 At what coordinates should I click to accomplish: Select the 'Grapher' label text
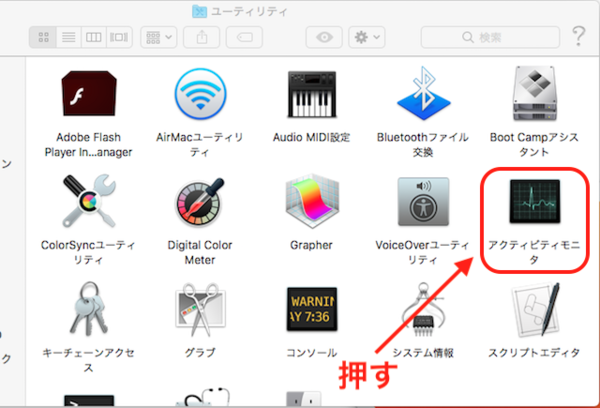(311, 245)
